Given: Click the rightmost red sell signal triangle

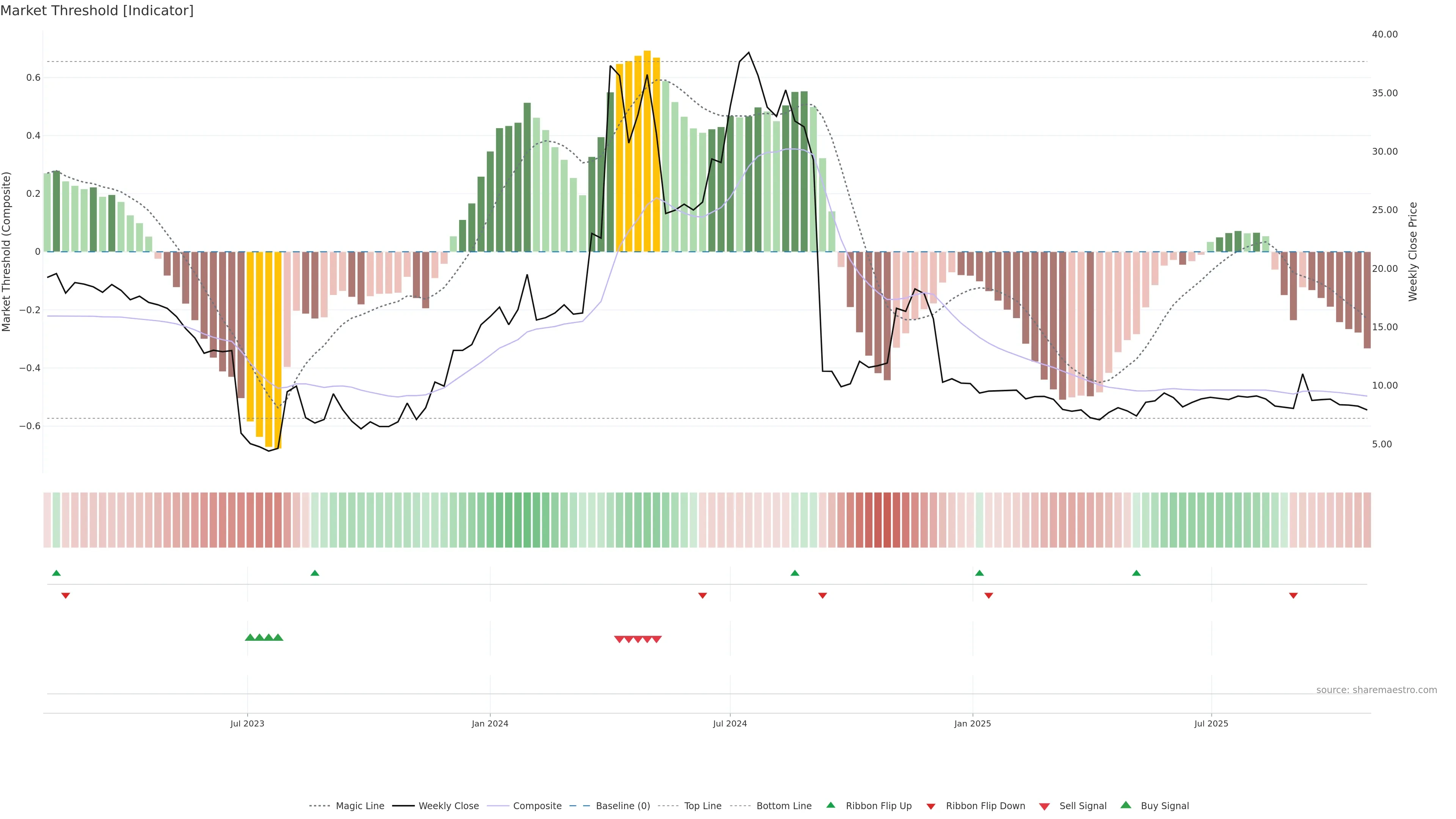Looking at the screenshot, I should [656, 639].
